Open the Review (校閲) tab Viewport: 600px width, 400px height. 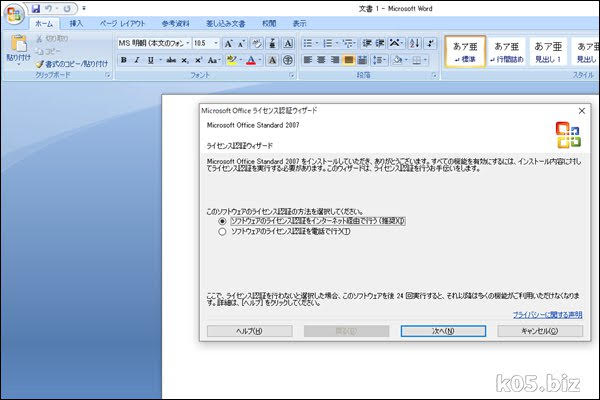coord(269,24)
